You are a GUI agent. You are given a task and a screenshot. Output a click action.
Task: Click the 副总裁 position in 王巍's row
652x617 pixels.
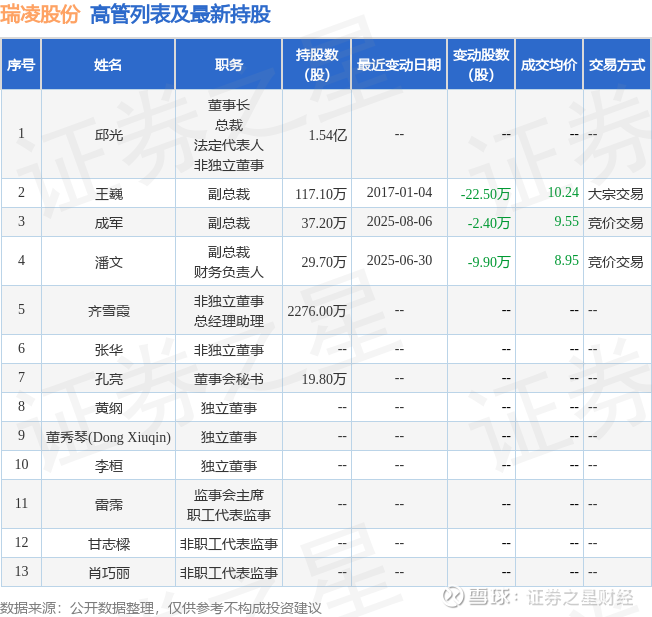click(229, 193)
